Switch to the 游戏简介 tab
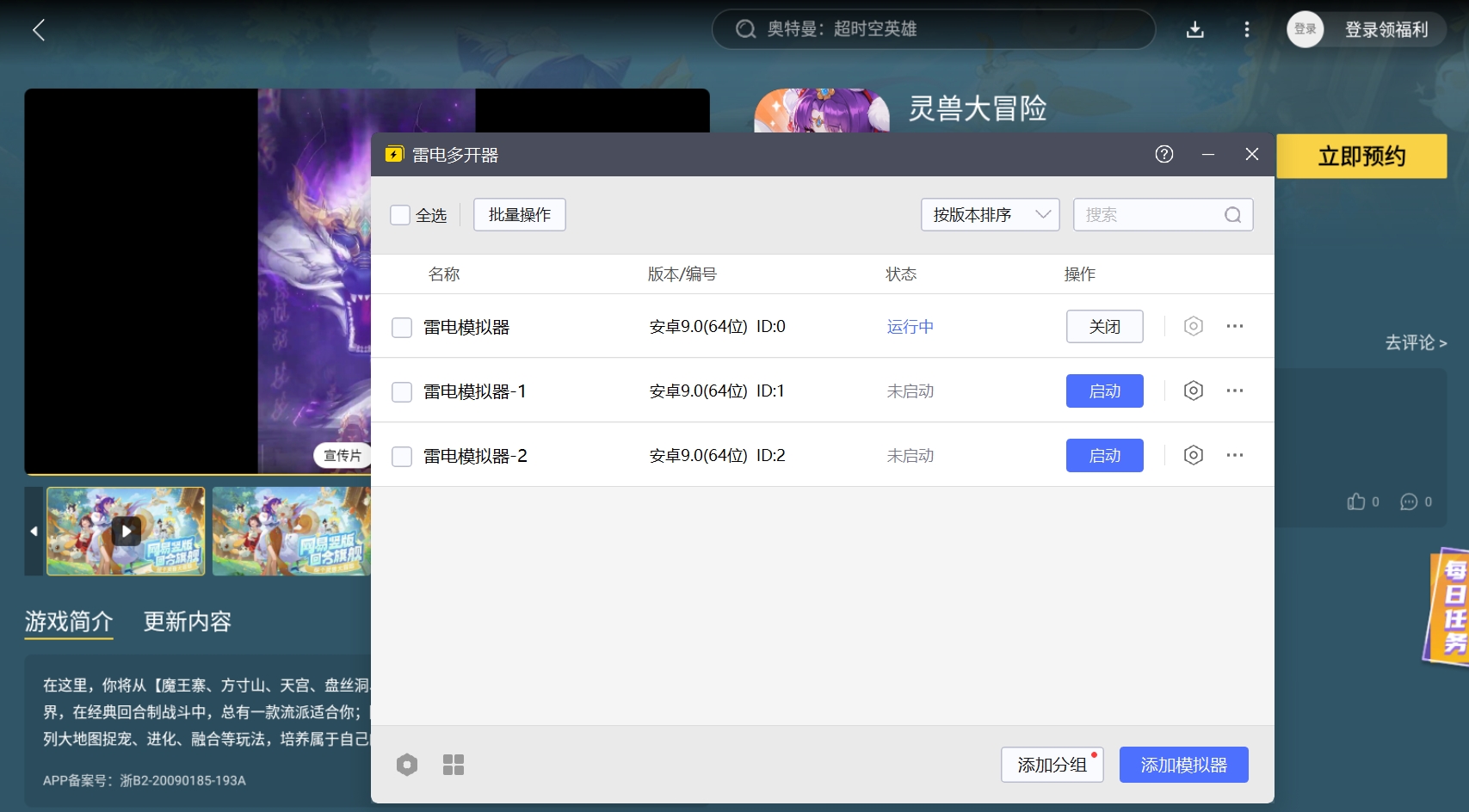The height and width of the screenshot is (812, 1469). point(69,621)
